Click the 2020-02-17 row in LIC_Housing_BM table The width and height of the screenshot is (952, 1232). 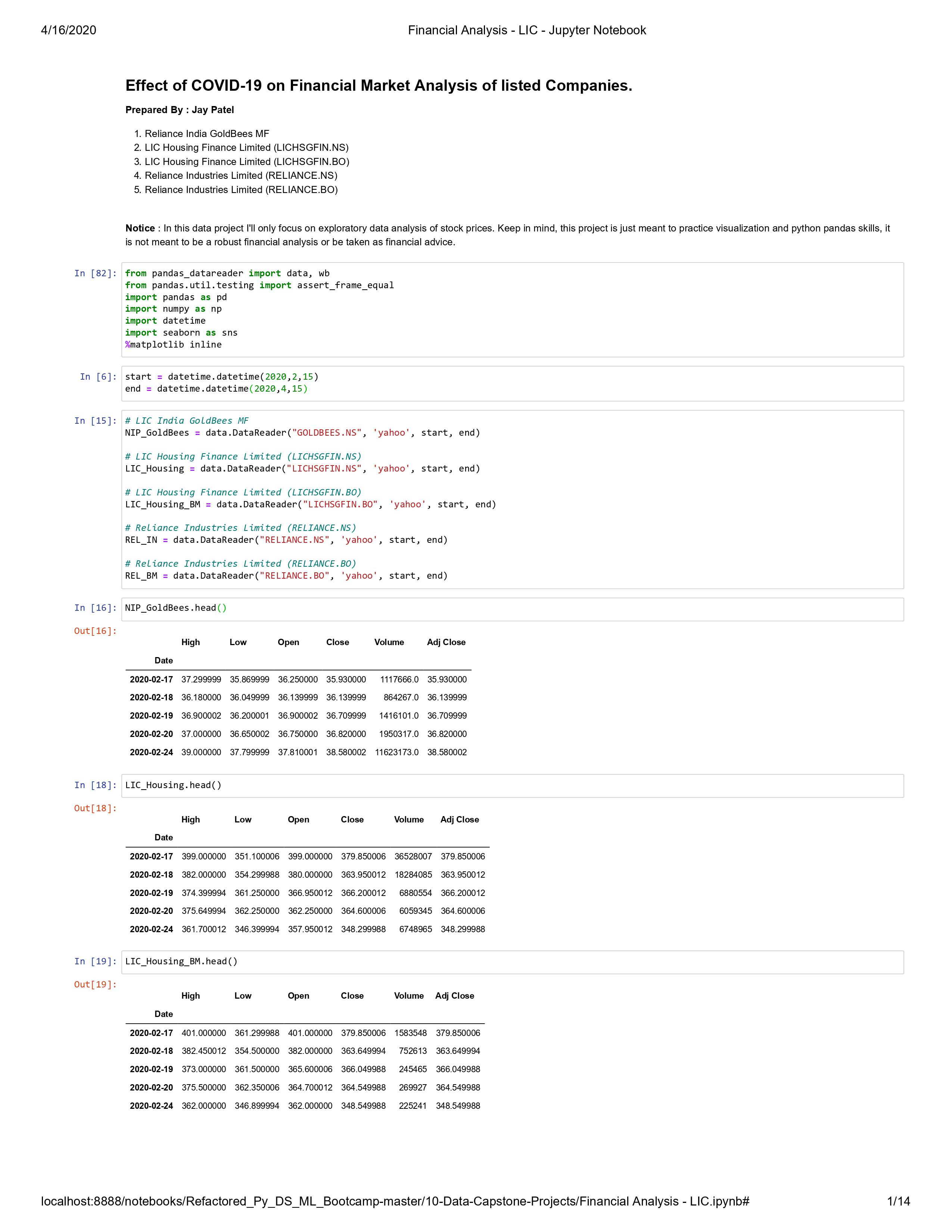point(151,1033)
